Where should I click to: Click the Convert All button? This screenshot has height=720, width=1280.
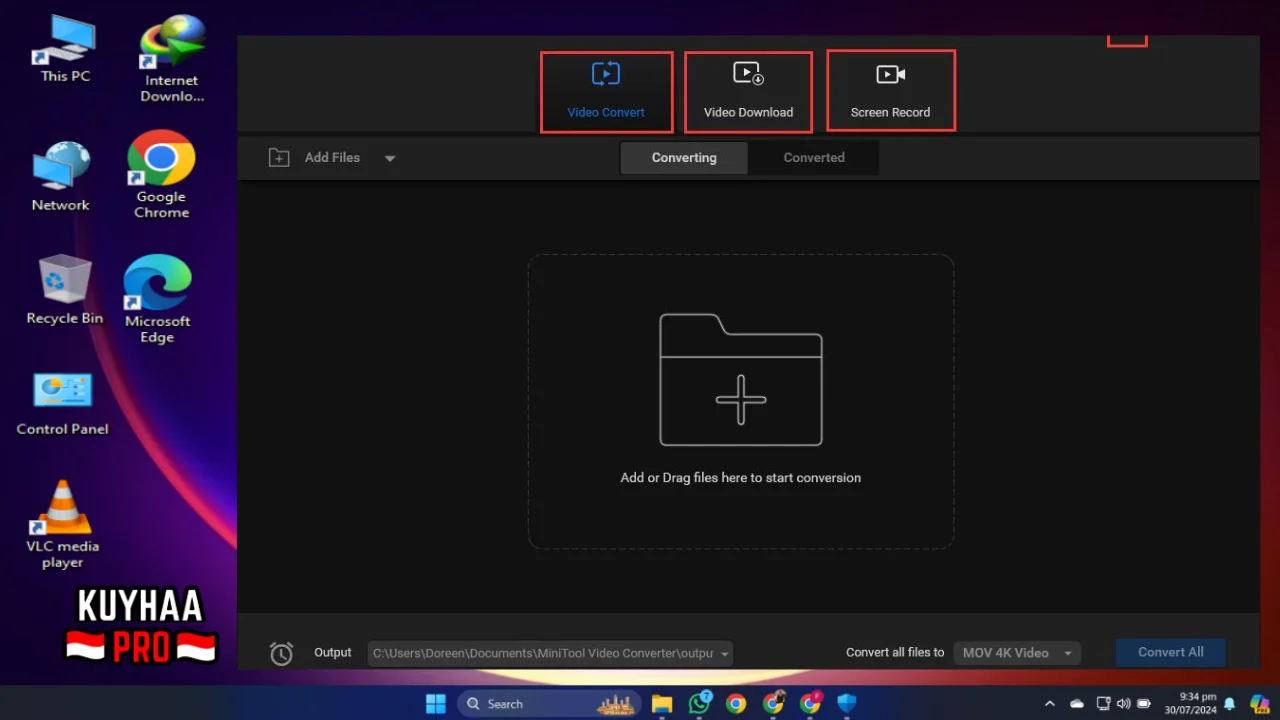point(1171,652)
